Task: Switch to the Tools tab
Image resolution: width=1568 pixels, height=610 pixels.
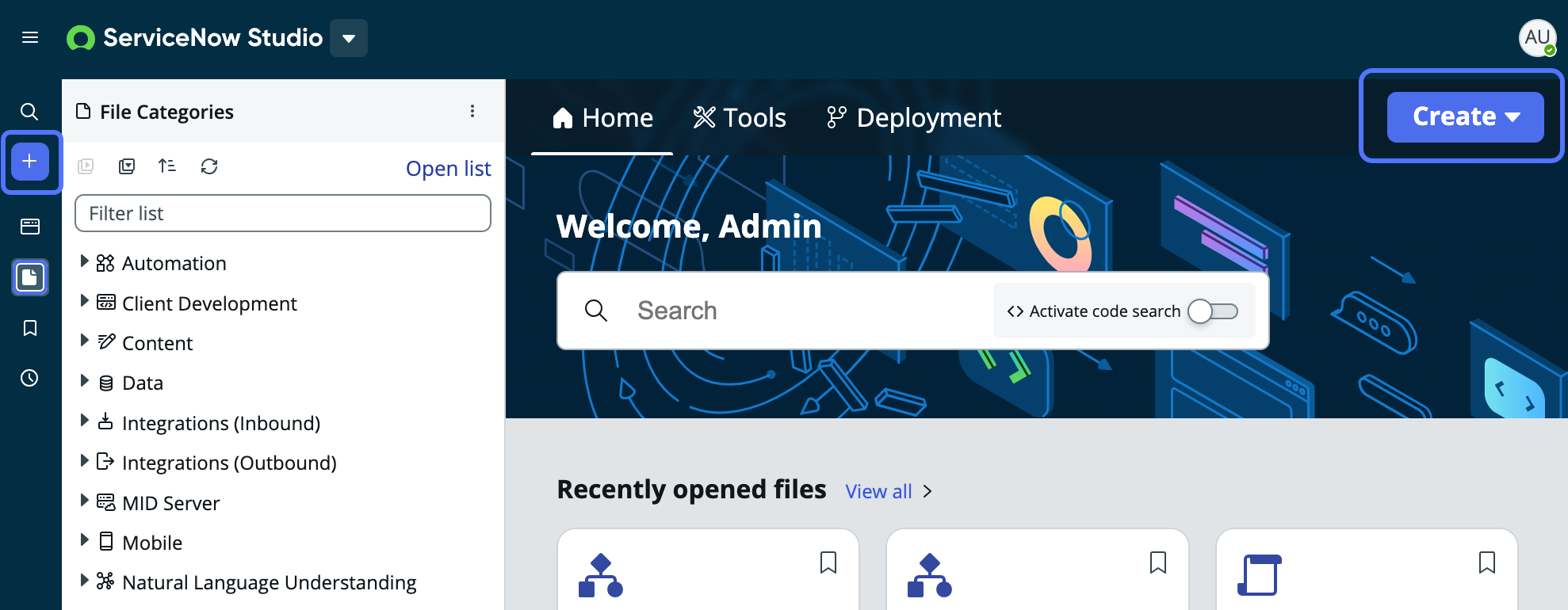Action: 740,118
